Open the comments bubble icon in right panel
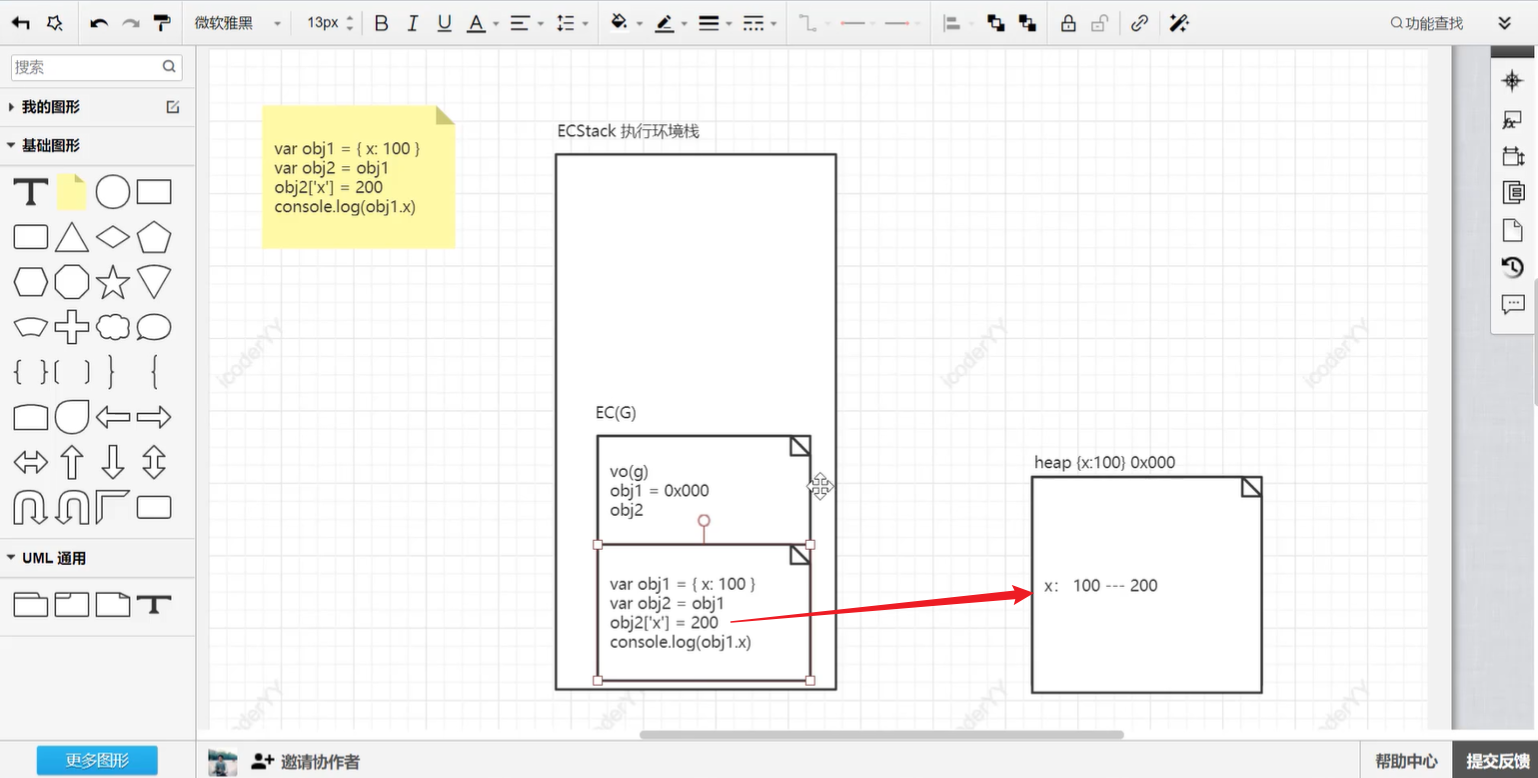Screen dimensions: 1538x778 coord(1512,305)
